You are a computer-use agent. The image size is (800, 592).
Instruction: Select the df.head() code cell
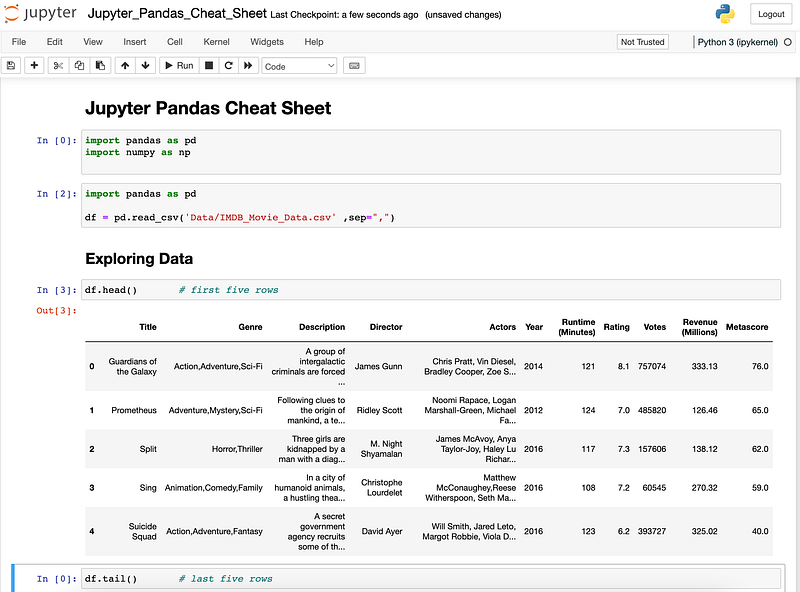point(431,290)
